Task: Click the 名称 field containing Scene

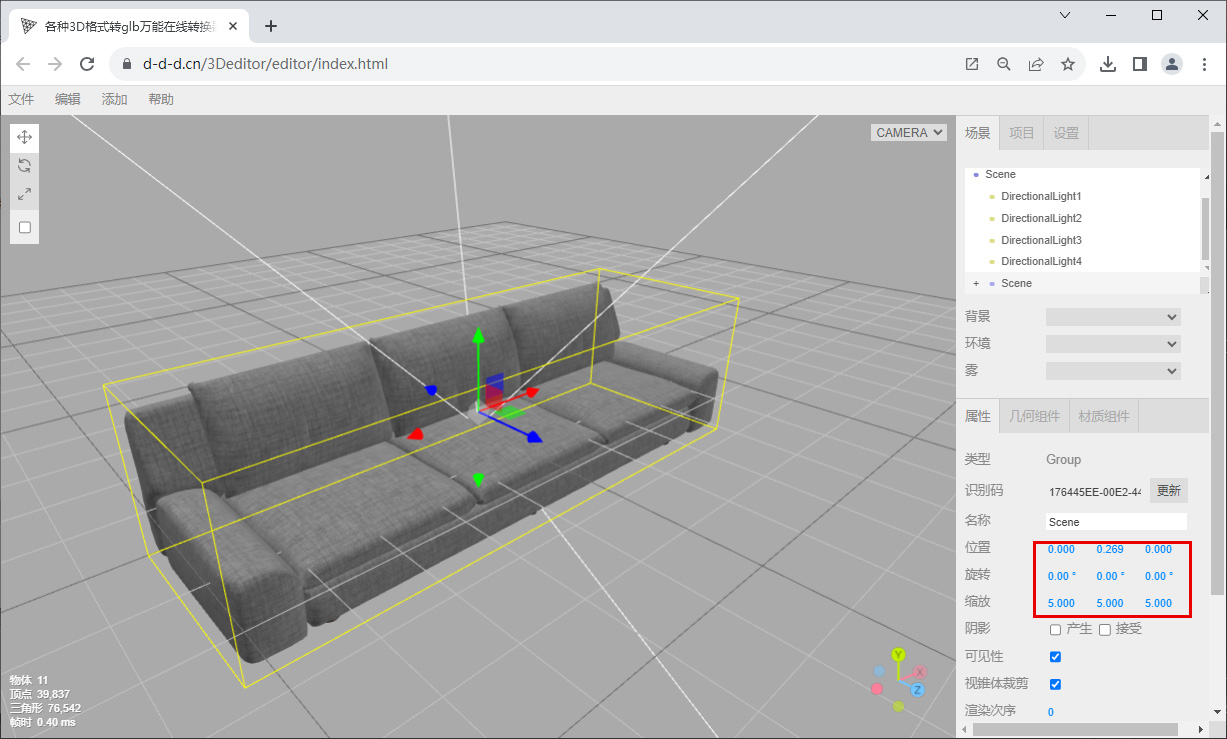Action: coord(1116,522)
